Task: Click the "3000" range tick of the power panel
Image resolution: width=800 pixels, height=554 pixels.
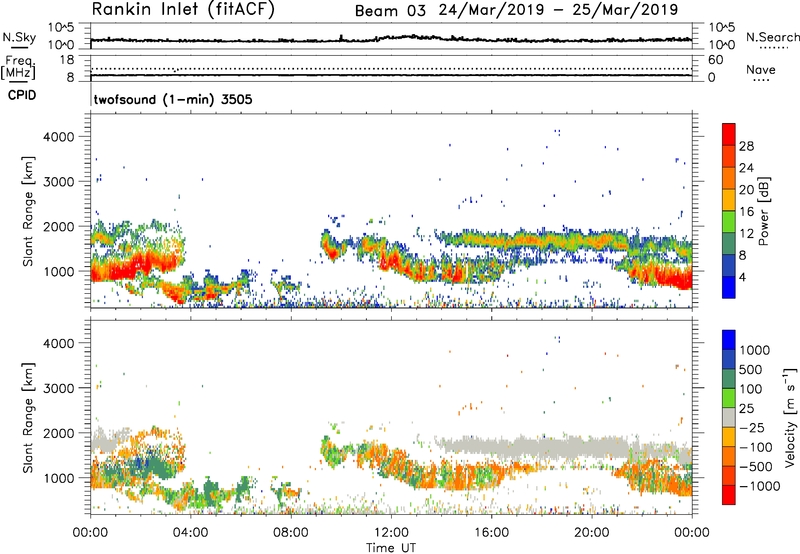Action: coord(59,182)
